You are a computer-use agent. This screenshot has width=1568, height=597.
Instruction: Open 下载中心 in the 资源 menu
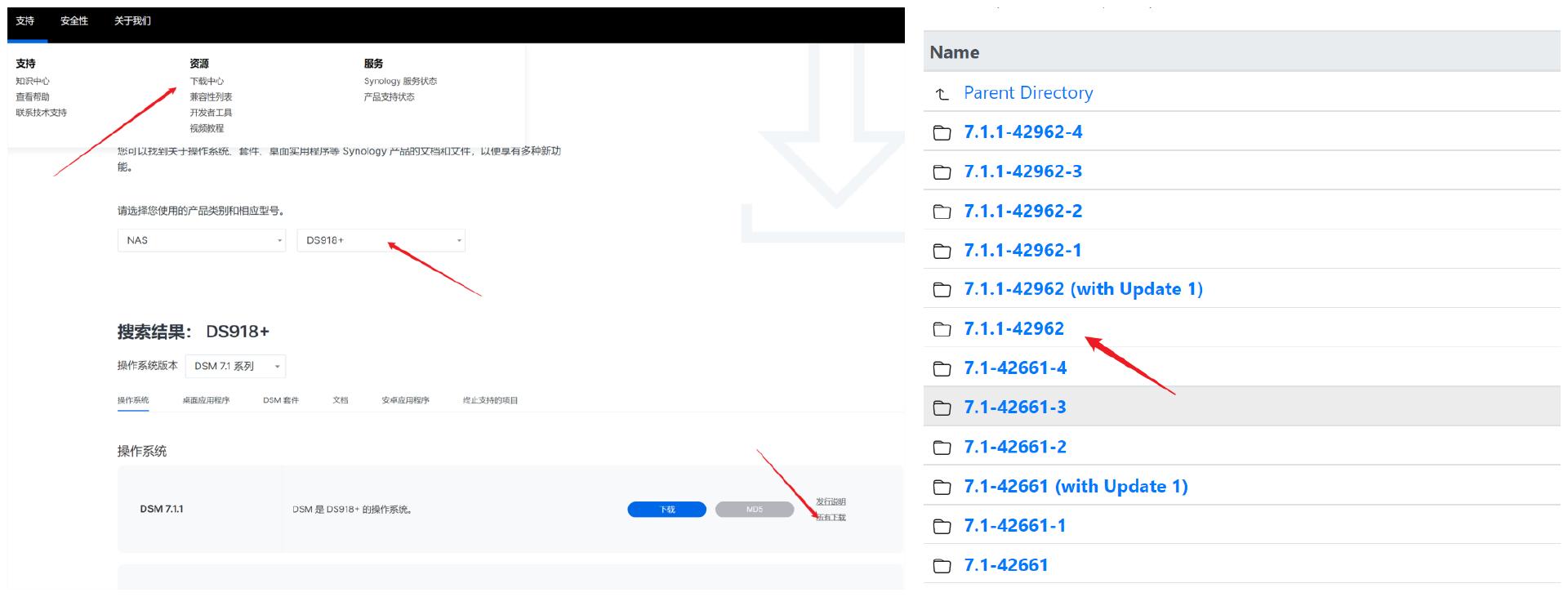click(207, 81)
